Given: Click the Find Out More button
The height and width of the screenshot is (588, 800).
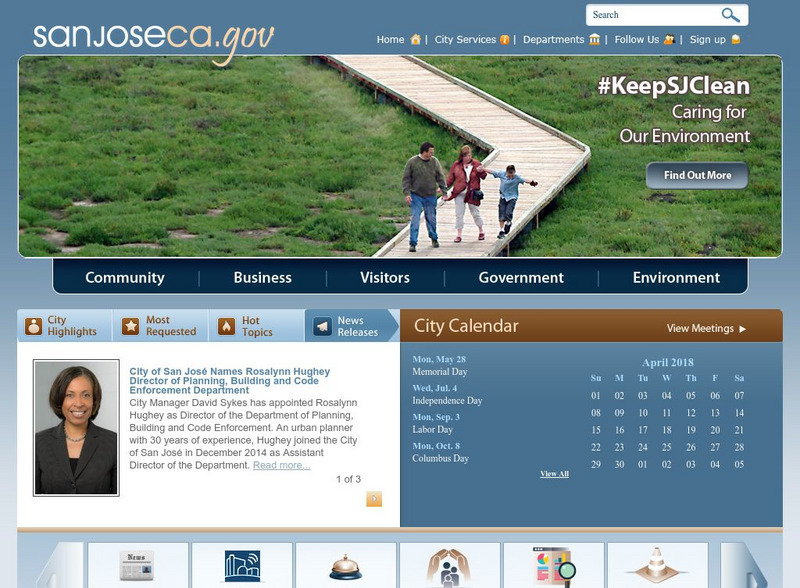Looking at the screenshot, I should point(697,175).
